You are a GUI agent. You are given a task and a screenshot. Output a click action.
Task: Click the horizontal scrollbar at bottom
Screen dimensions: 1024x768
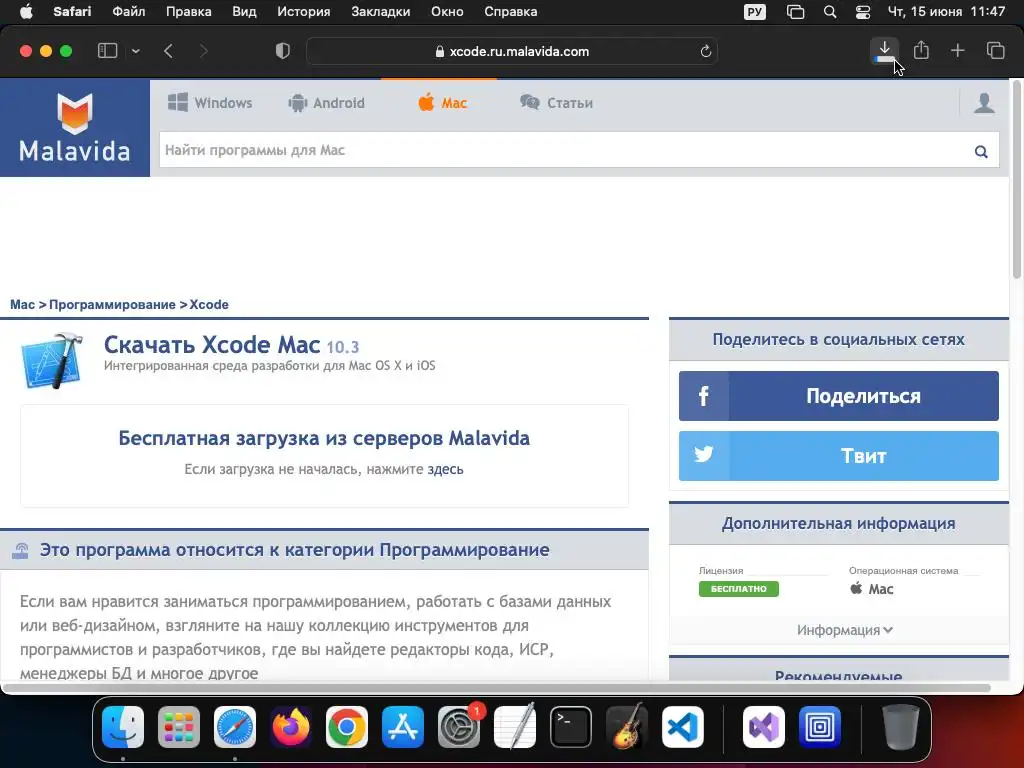pos(496,688)
